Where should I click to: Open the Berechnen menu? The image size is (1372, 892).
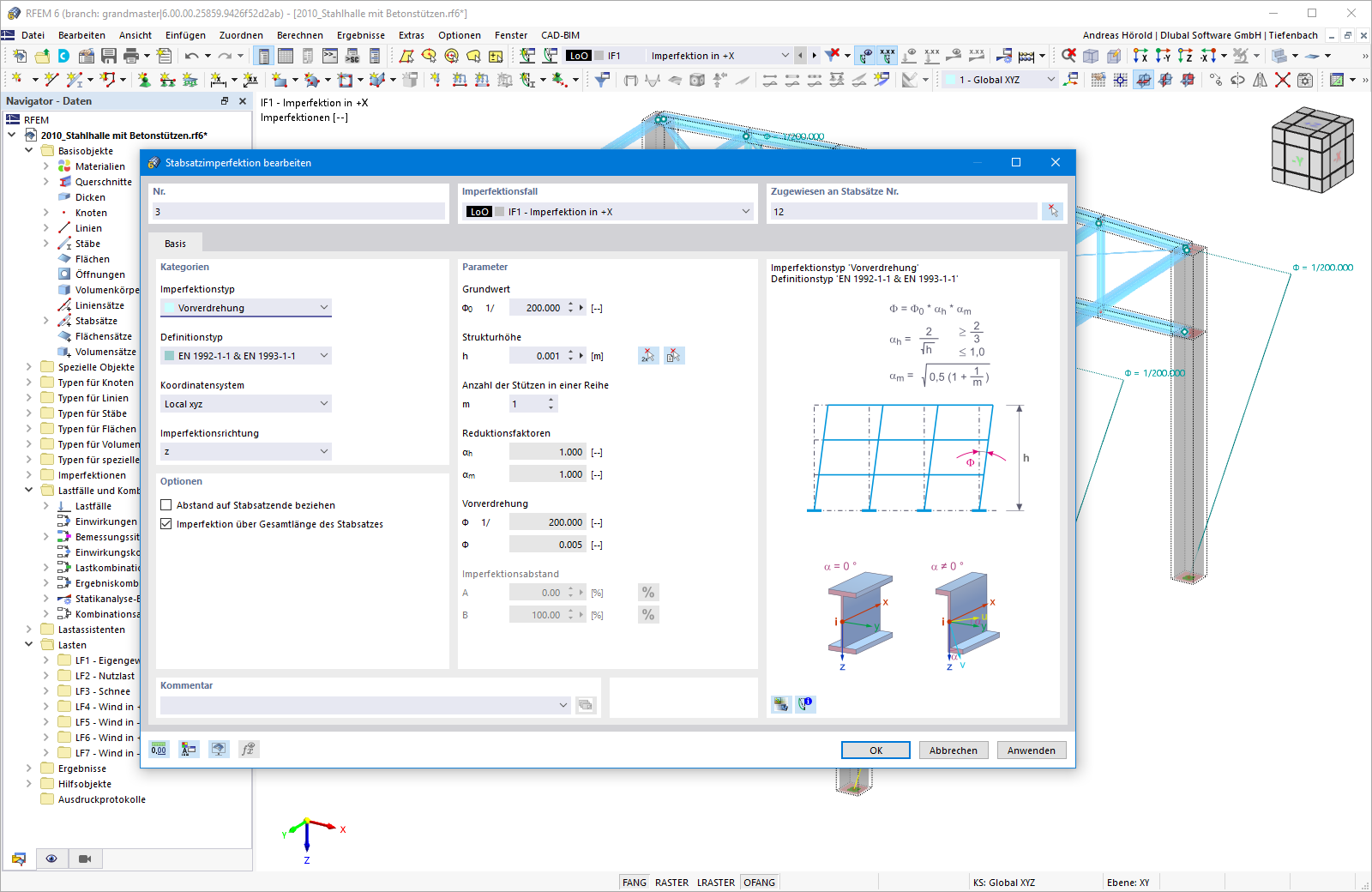click(300, 35)
